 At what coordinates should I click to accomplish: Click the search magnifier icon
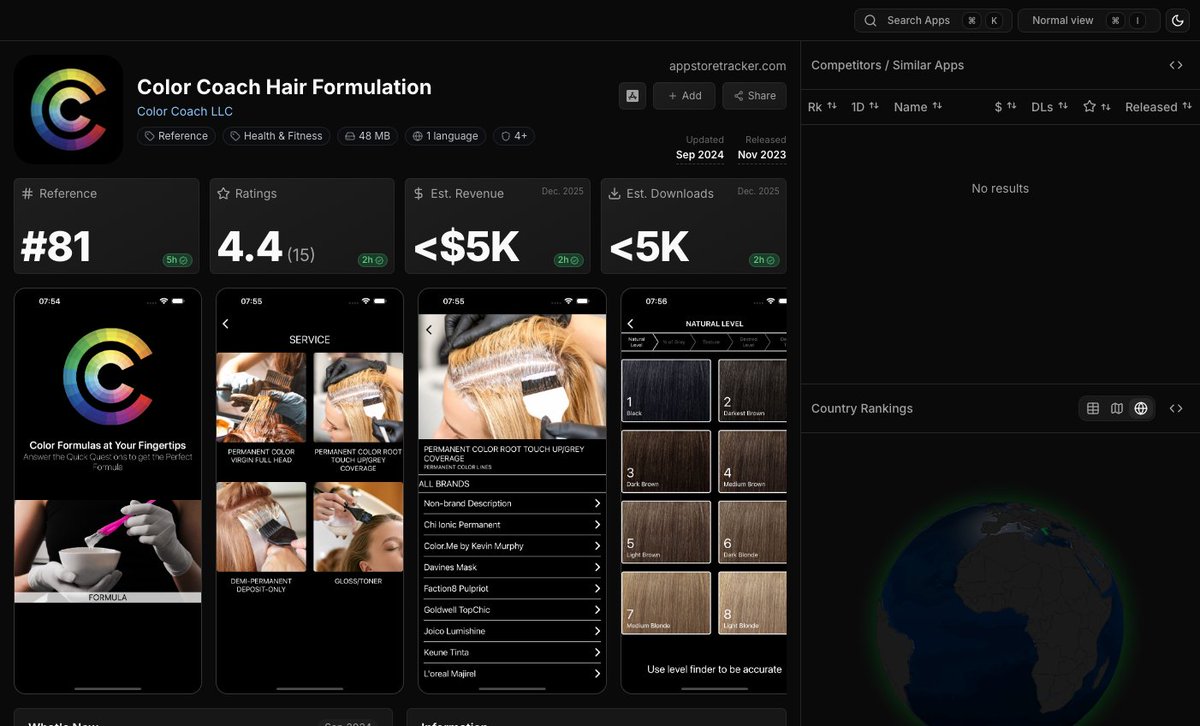point(871,20)
